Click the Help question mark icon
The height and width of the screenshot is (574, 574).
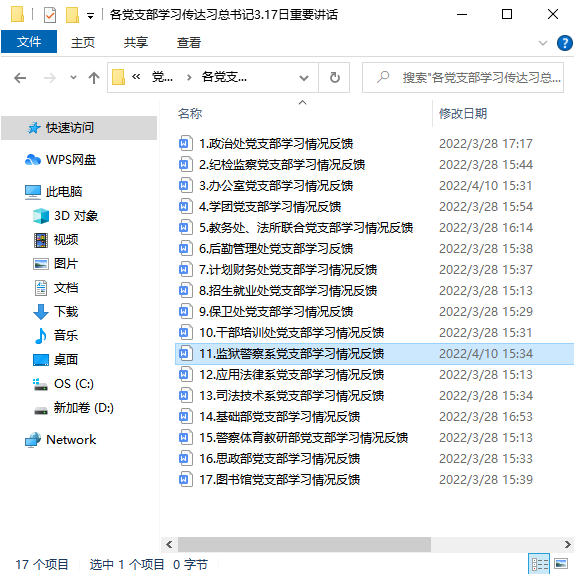point(564,43)
